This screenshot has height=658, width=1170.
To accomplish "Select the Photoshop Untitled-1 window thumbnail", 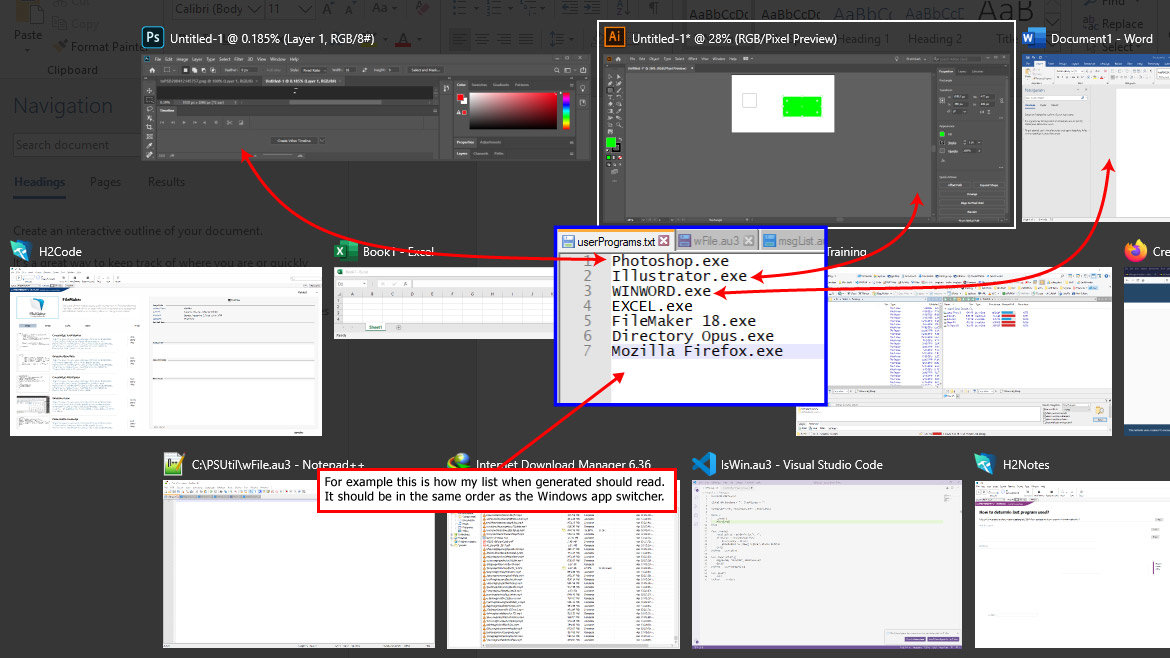I will click(366, 107).
